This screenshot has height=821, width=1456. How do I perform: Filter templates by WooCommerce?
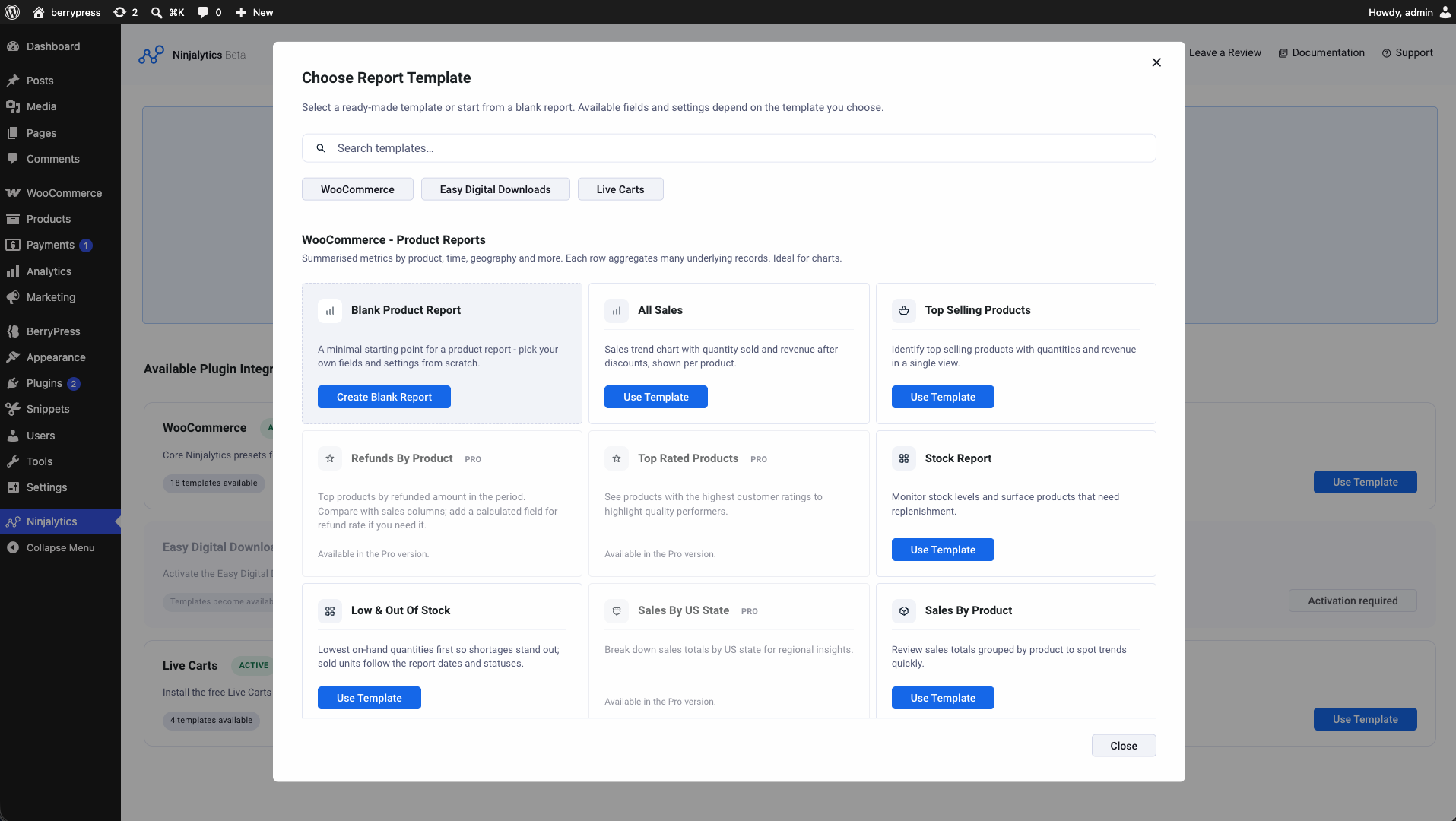point(357,189)
